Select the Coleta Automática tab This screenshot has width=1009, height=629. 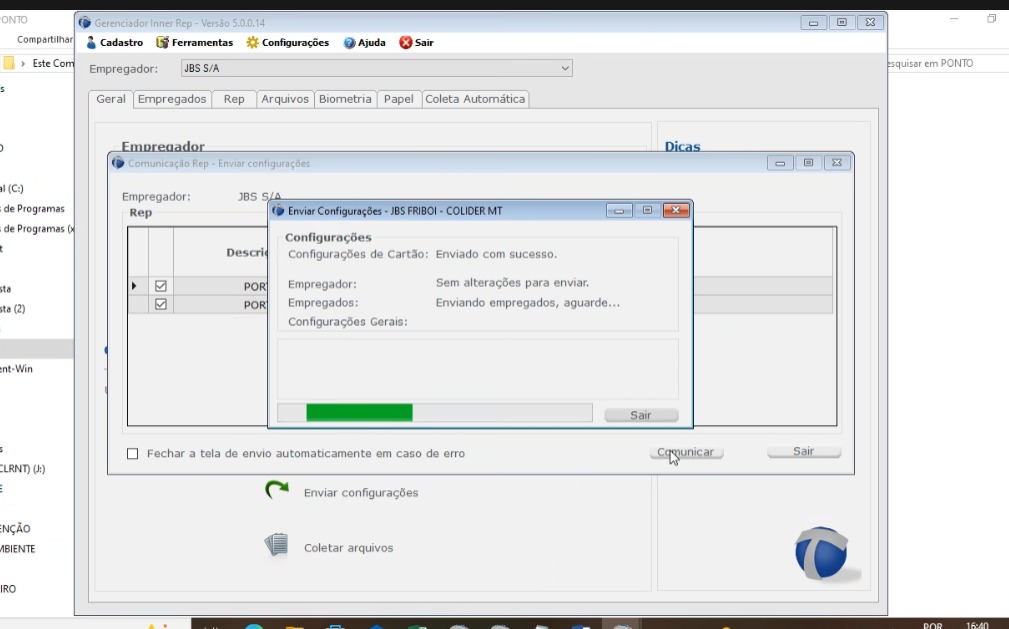[x=474, y=99]
